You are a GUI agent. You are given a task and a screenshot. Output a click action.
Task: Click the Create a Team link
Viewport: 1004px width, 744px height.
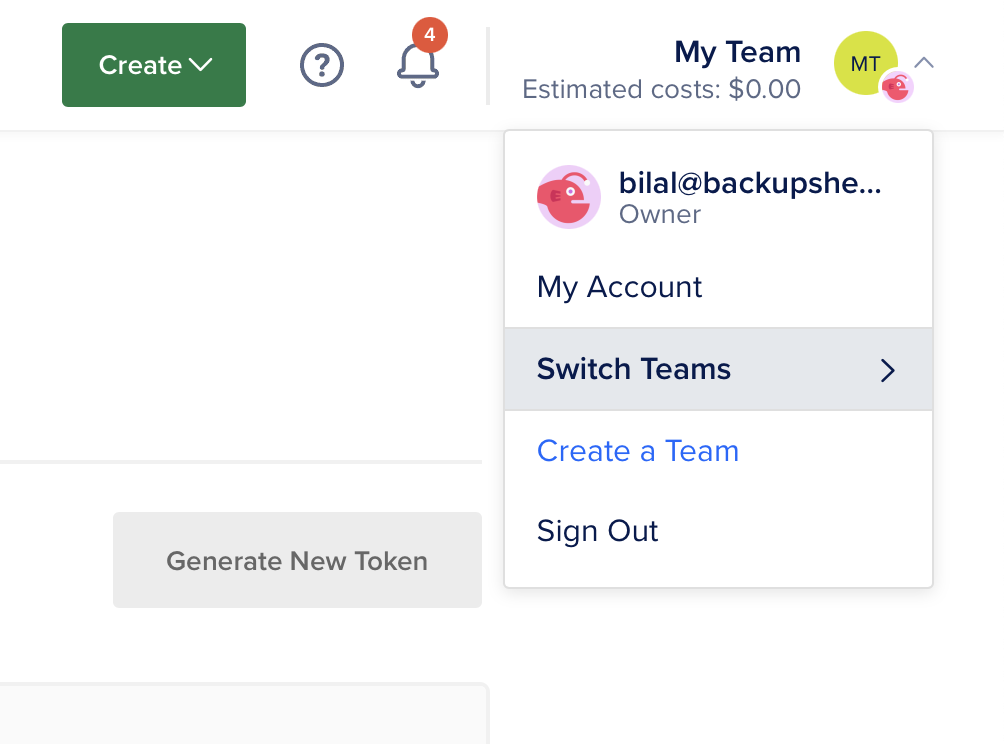point(638,451)
